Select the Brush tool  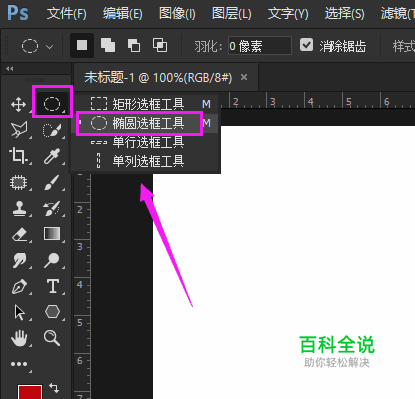click(52, 182)
